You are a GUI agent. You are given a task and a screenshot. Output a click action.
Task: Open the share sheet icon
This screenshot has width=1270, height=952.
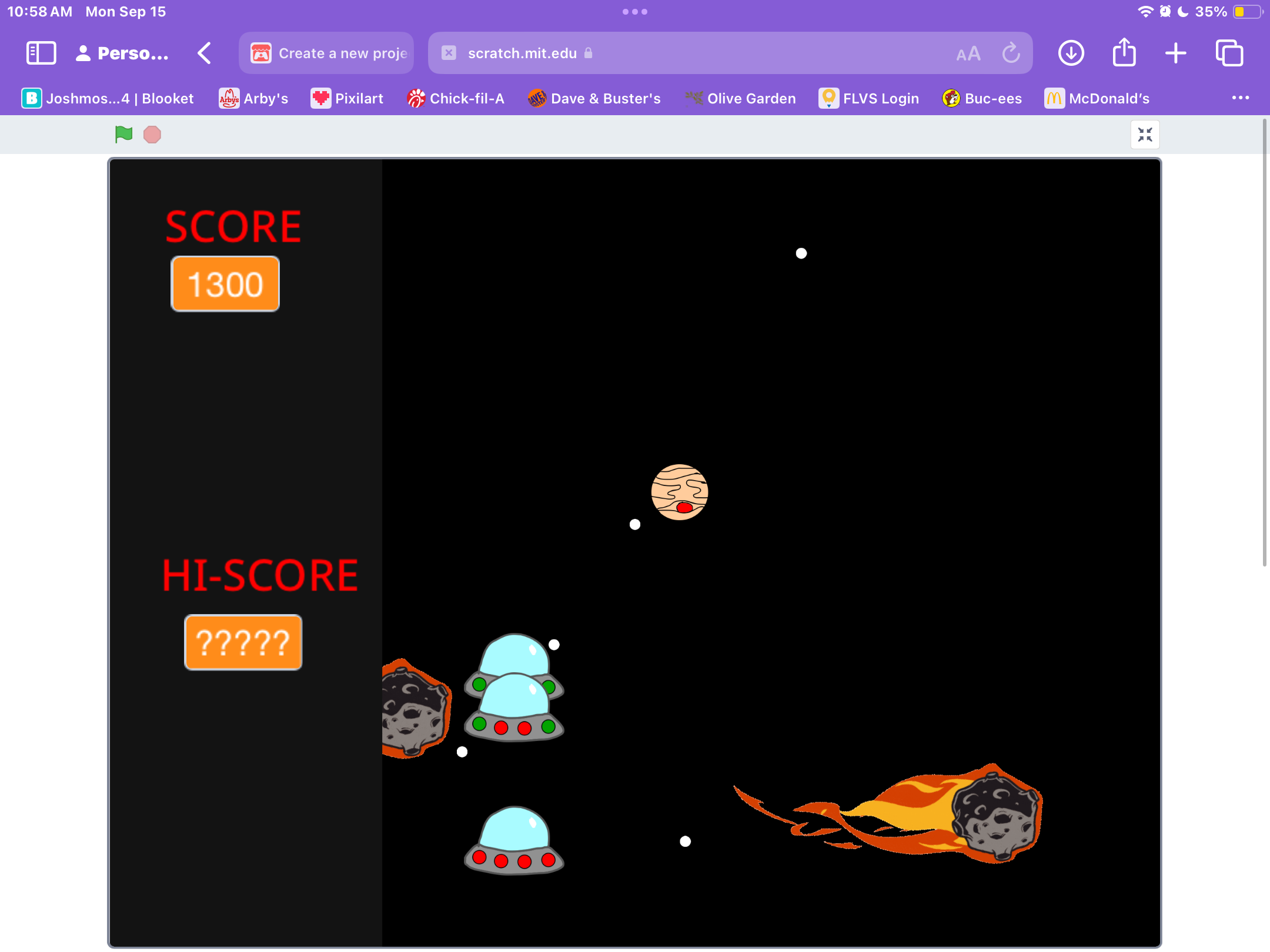point(1124,53)
